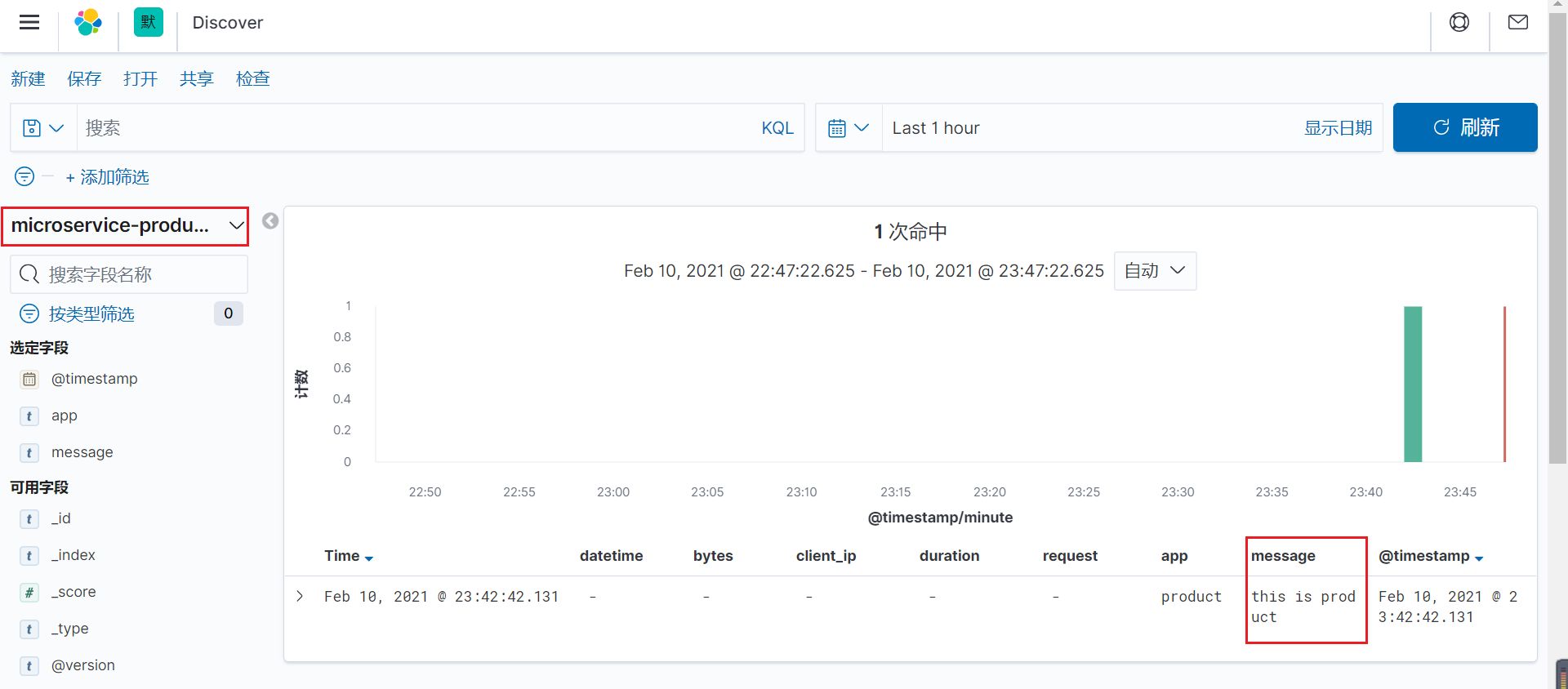This screenshot has height=689, width=1568.
Task: Click the 检查 menu item
Action: [x=253, y=78]
